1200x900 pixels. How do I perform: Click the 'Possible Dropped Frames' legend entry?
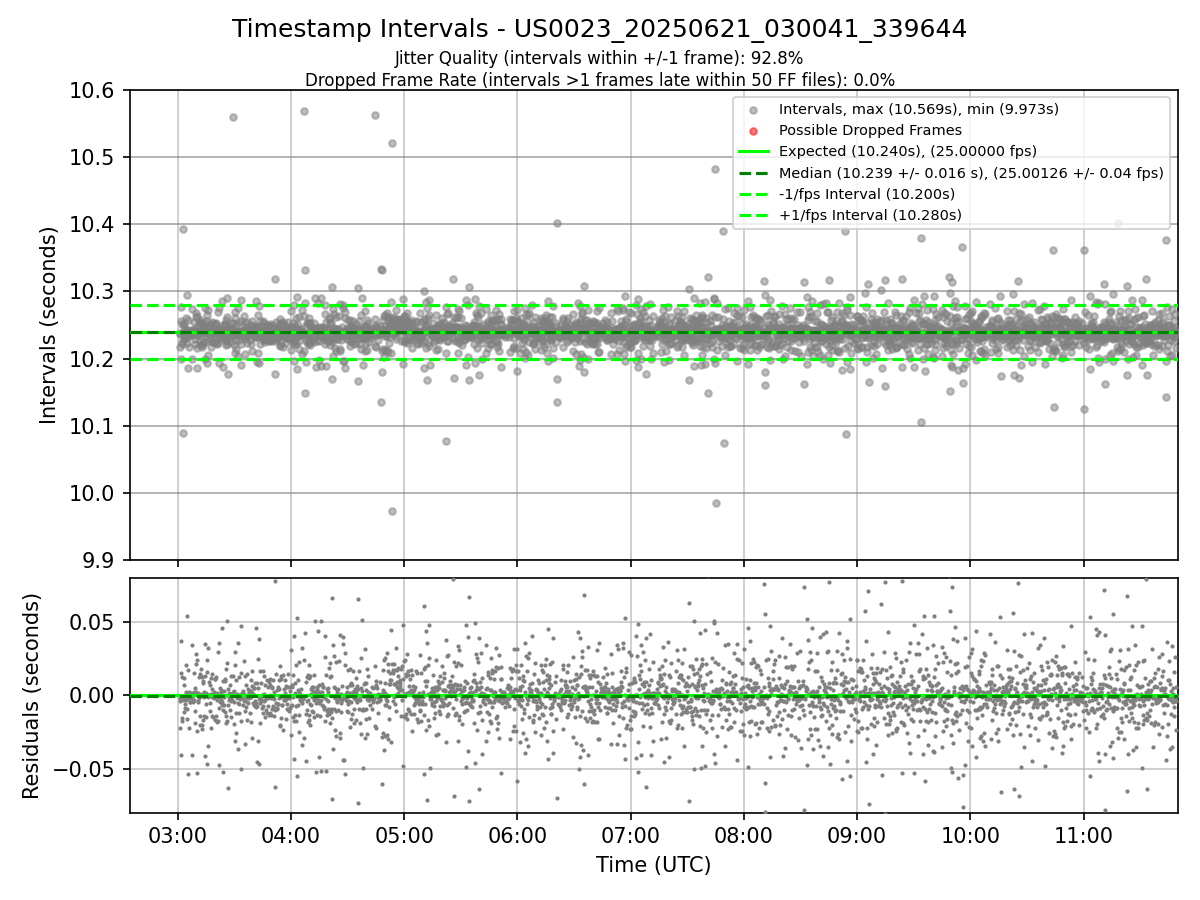[870, 130]
